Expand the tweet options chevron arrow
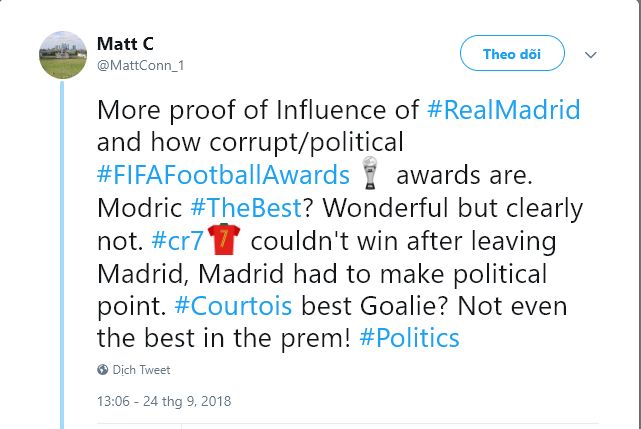Screen dimensions: 641x429 pos(590,54)
